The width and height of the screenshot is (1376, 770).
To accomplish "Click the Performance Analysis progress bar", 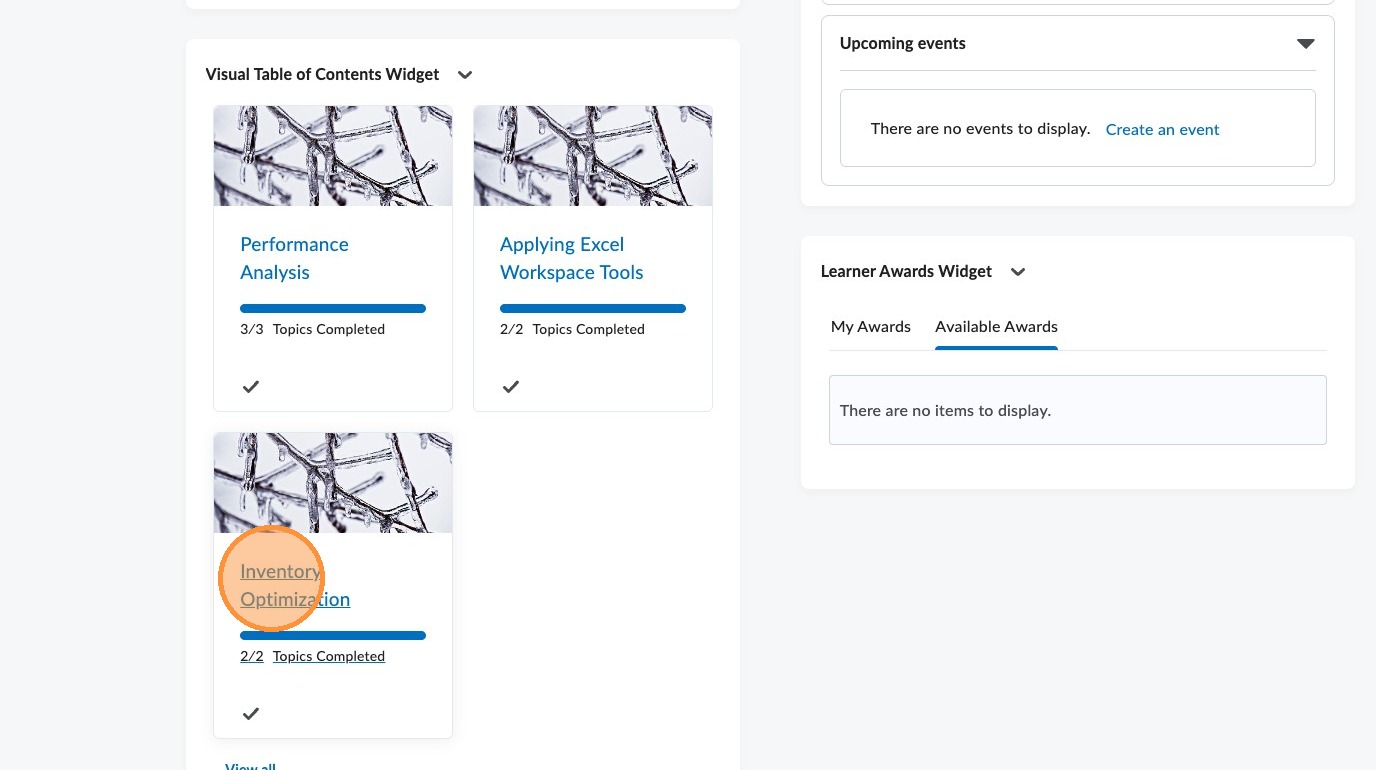I will click(333, 309).
